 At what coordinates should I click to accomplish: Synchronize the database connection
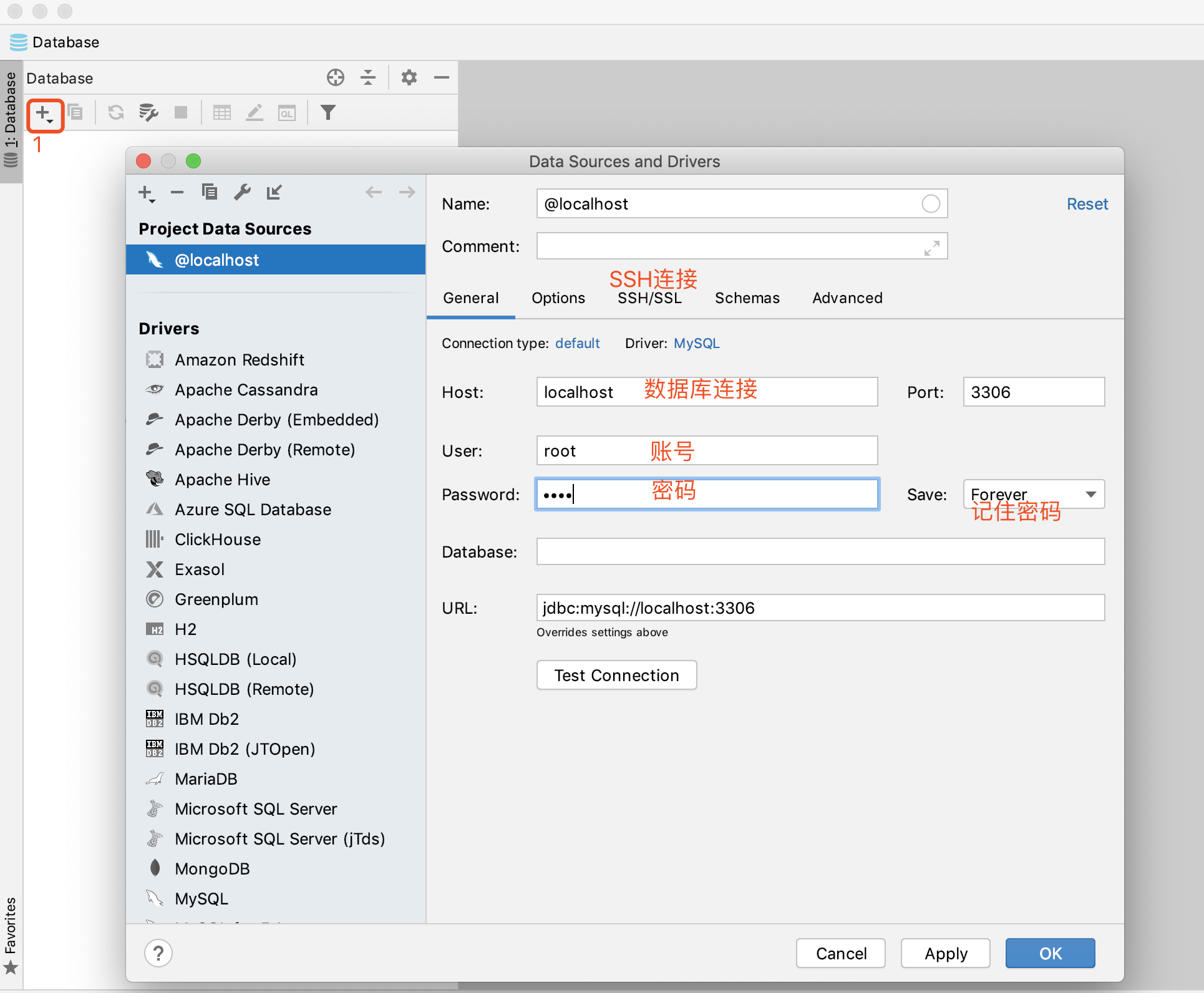115,113
